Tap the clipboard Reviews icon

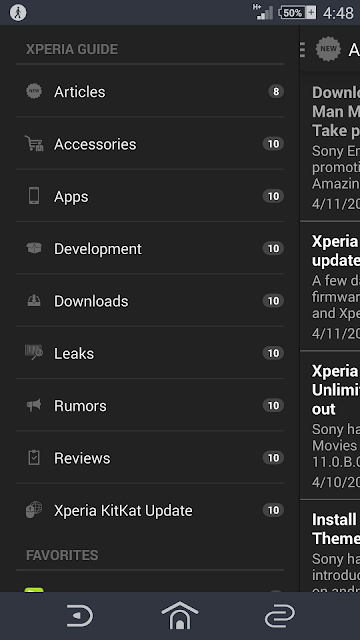click(34, 458)
